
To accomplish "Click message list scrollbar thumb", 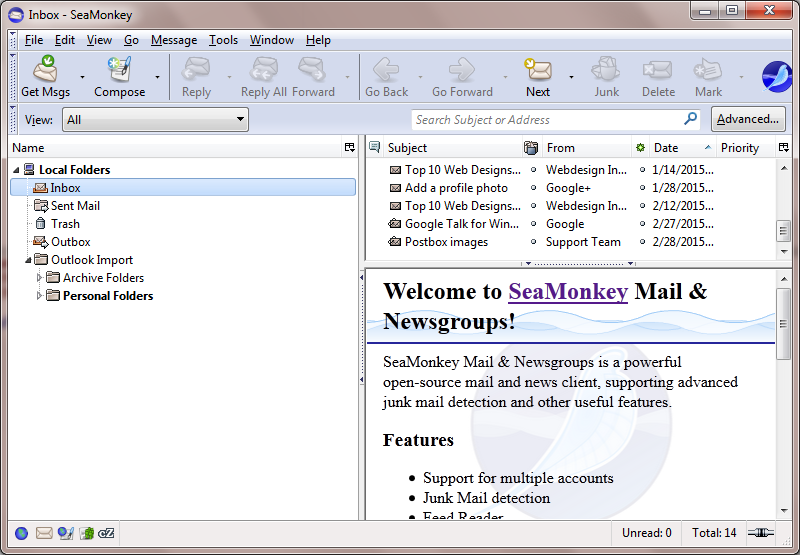I will pyautogui.click(x=783, y=231).
